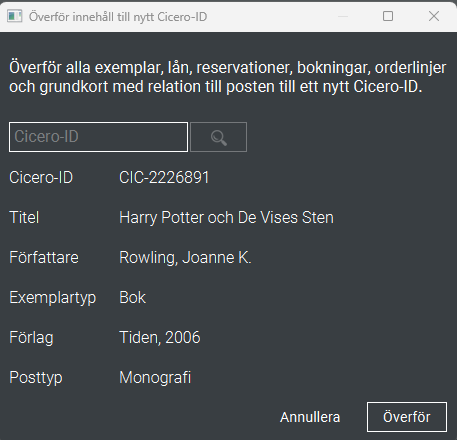Click the publisher value Tiden, 2006
The image size is (457, 440).
160,338
